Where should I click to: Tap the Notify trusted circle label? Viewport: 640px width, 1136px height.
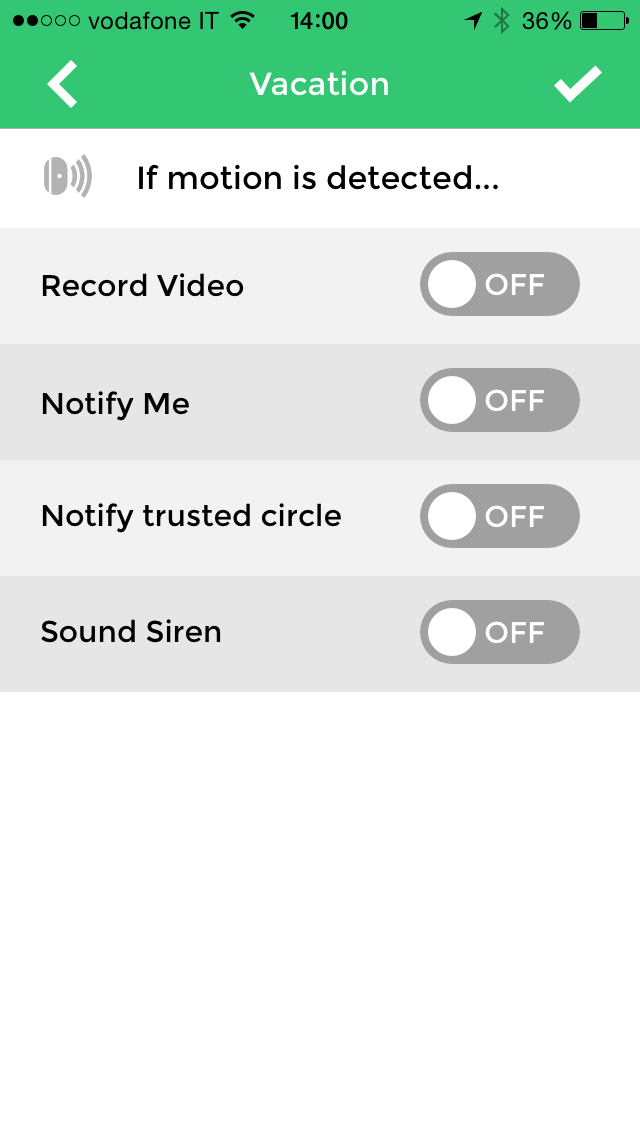coord(191,516)
